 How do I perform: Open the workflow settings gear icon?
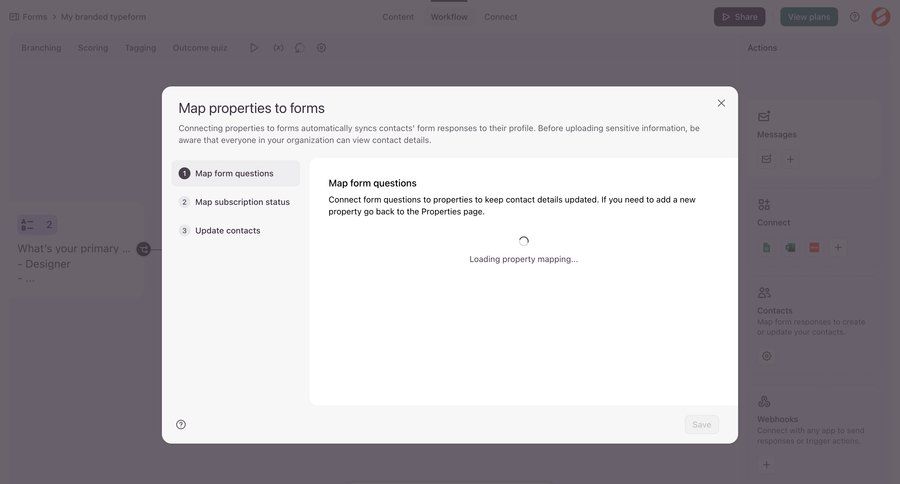tap(321, 48)
